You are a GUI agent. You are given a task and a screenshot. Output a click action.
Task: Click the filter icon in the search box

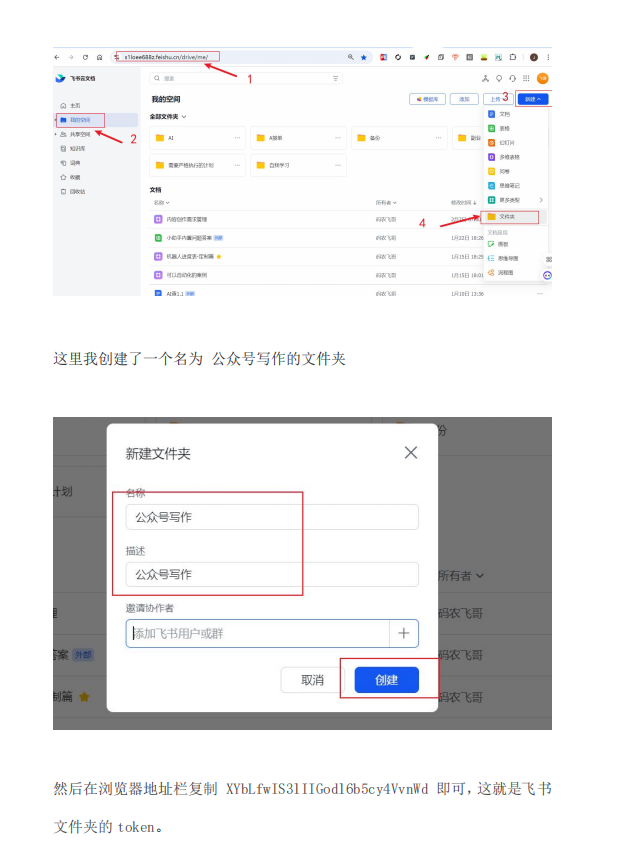335,78
